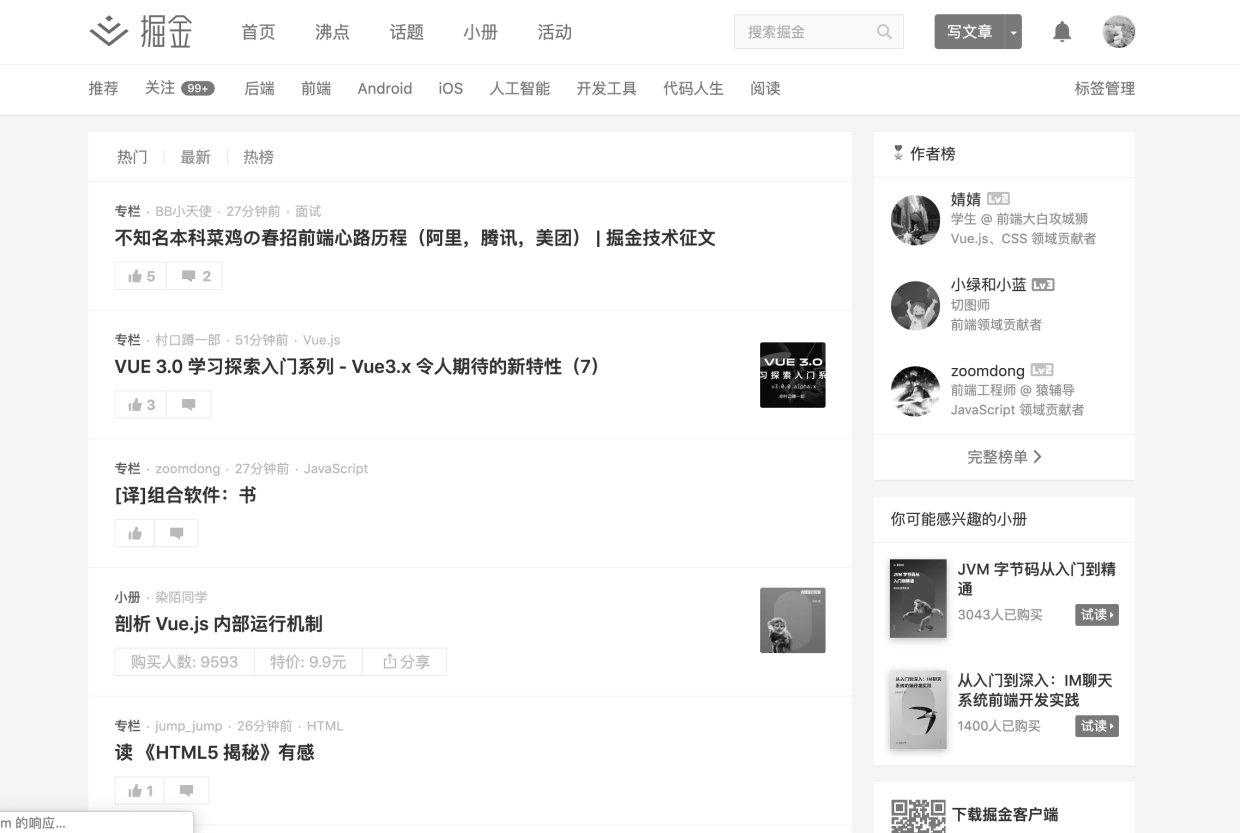
Task: Select the 推荐 category tab
Action: tap(103, 88)
